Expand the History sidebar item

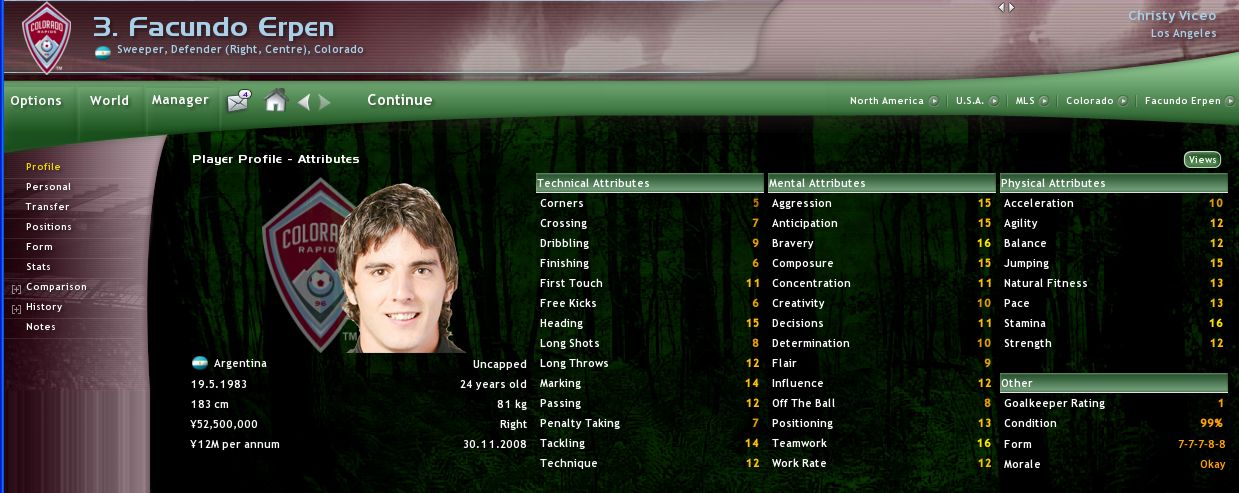click(x=16, y=308)
